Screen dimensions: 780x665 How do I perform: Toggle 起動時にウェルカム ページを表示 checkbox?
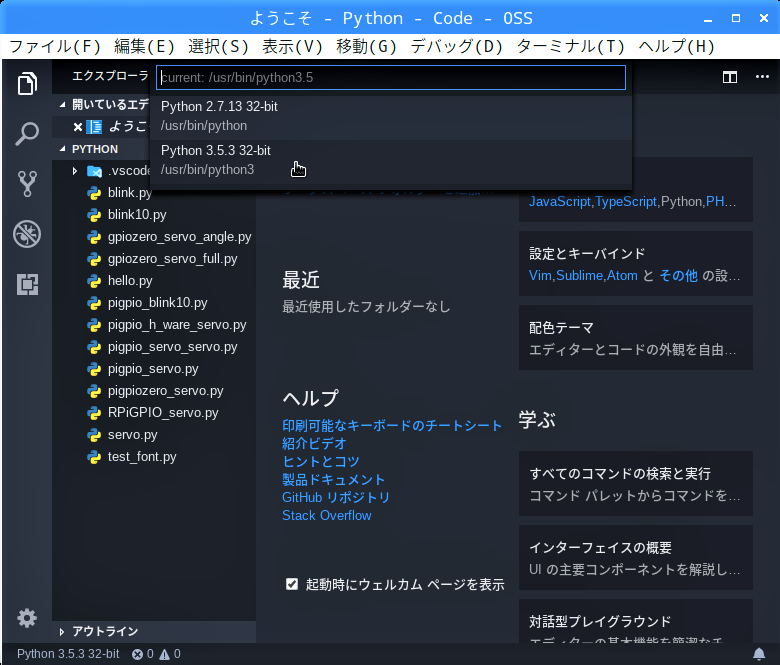tap(292, 584)
